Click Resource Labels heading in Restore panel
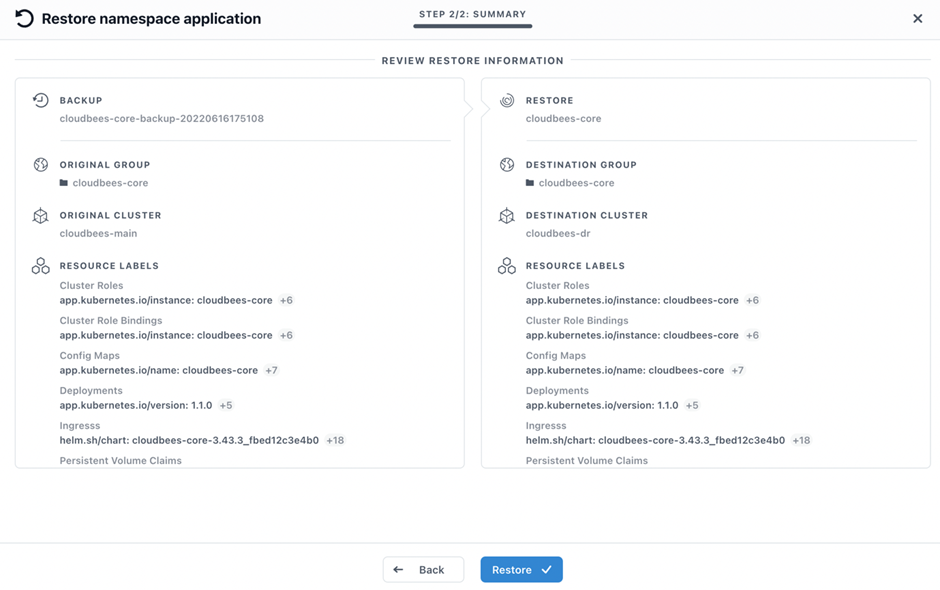 [x=576, y=266]
